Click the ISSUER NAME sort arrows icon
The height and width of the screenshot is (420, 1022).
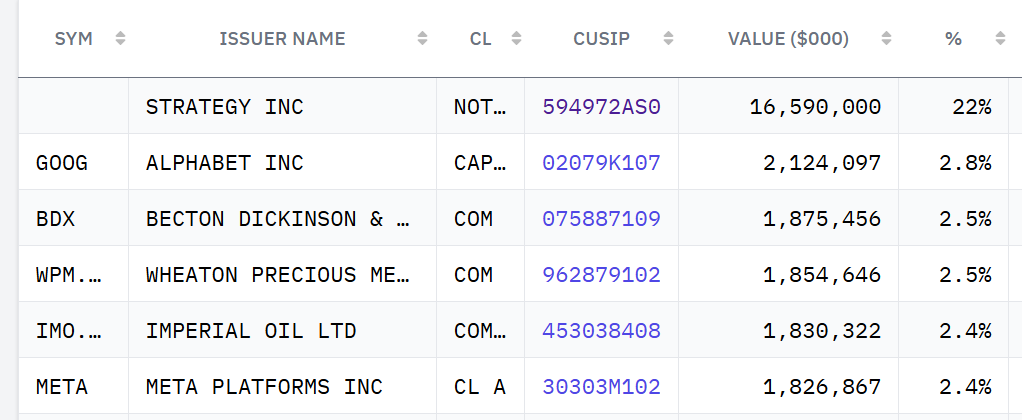pos(422,38)
